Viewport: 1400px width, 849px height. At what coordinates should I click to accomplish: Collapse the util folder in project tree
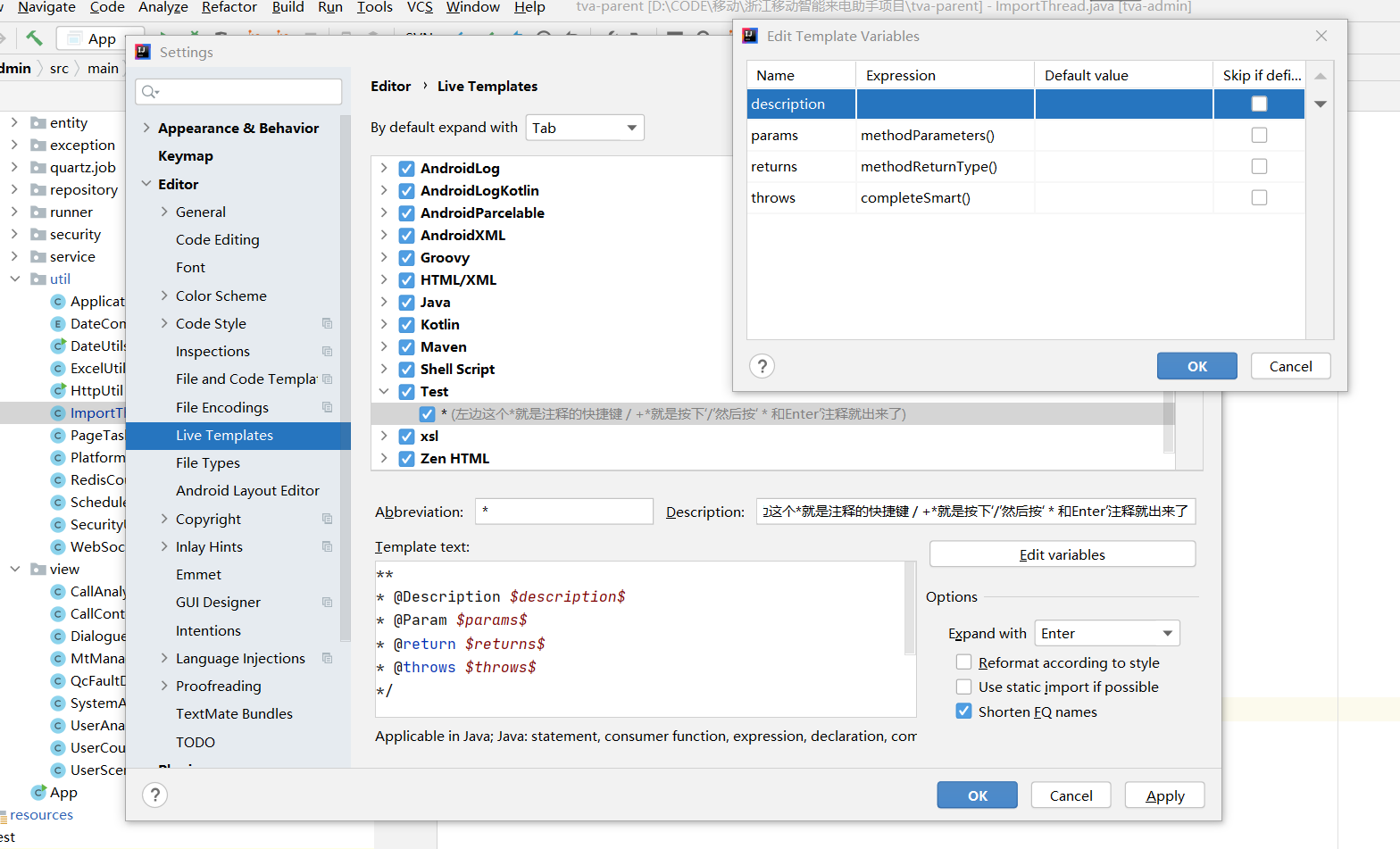pyautogui.click(x=14, y=279)
